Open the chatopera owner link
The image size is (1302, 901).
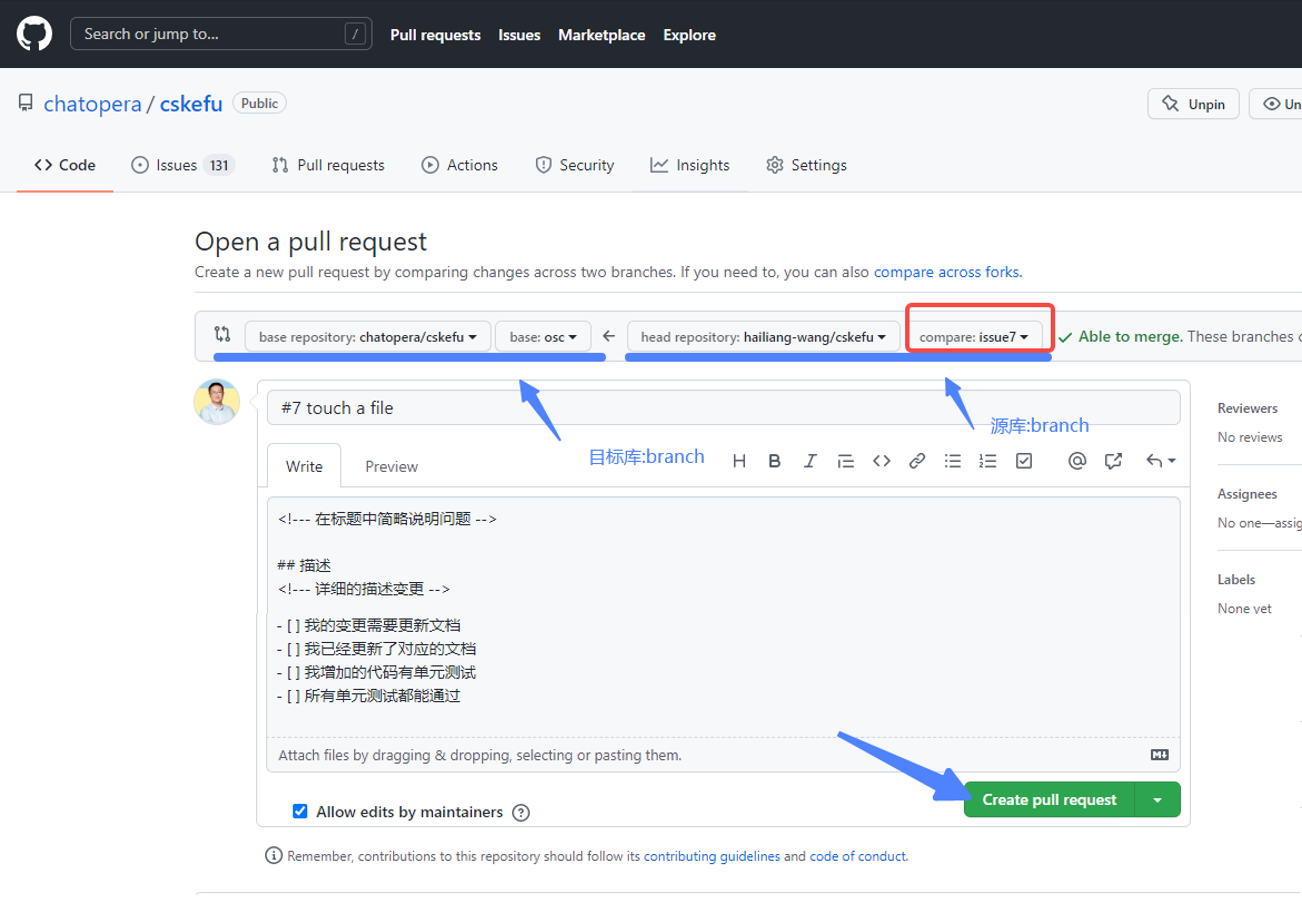click(x=93, y=103)
